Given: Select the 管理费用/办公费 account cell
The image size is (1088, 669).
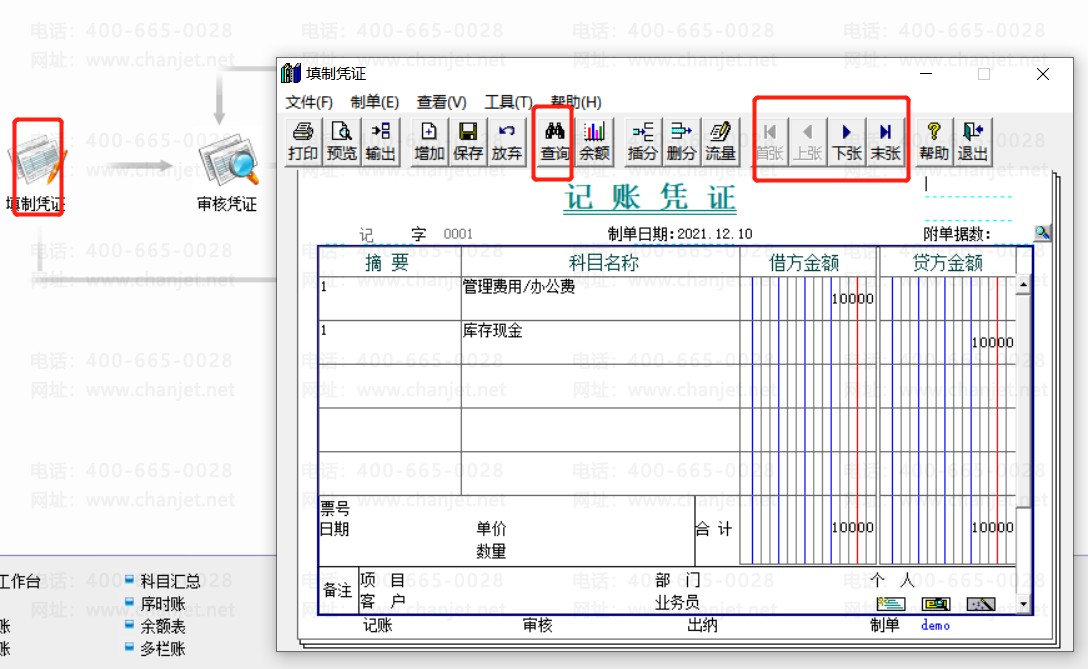Looking at the screenshot, I should click(600, 298).
